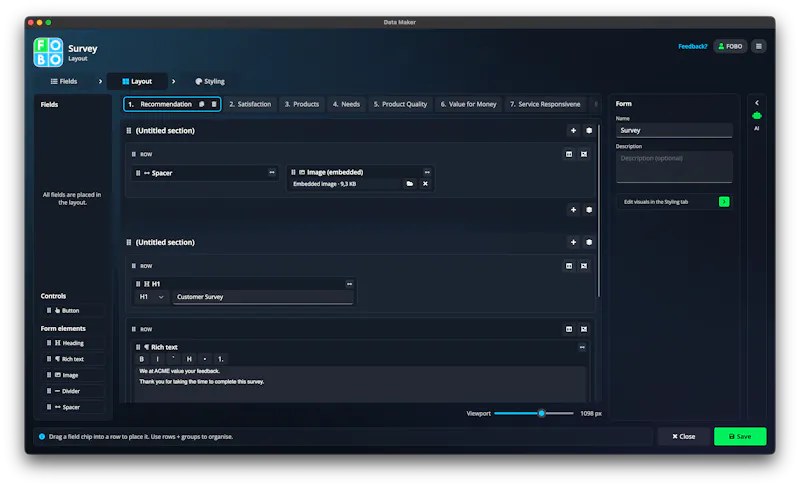This screenshot has height=487, width=800.
Task: Open the AI assistant robot icon
Action: [757, 116]
